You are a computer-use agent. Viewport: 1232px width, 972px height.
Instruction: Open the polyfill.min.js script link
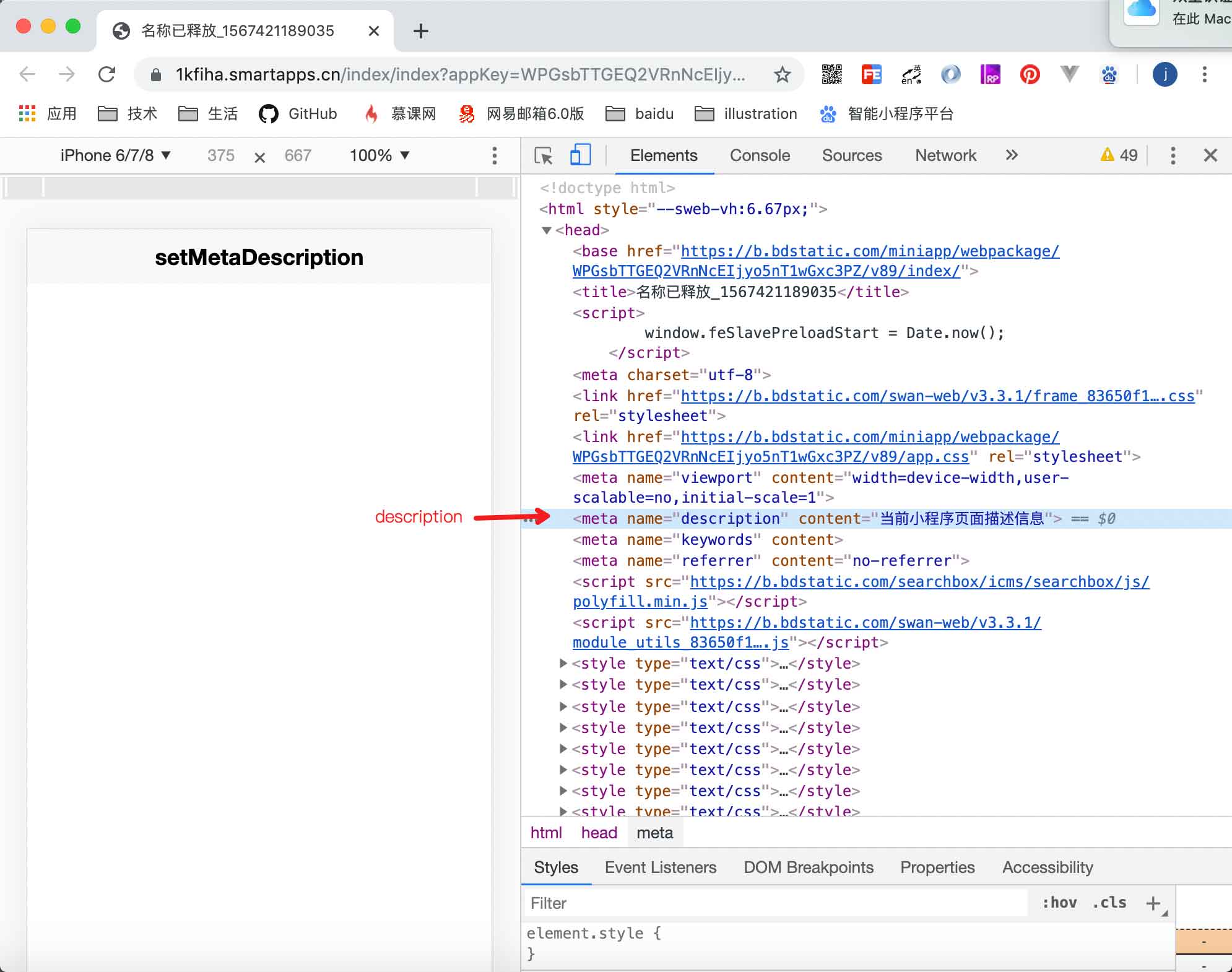pyautogui.click(x=640, y=602)
